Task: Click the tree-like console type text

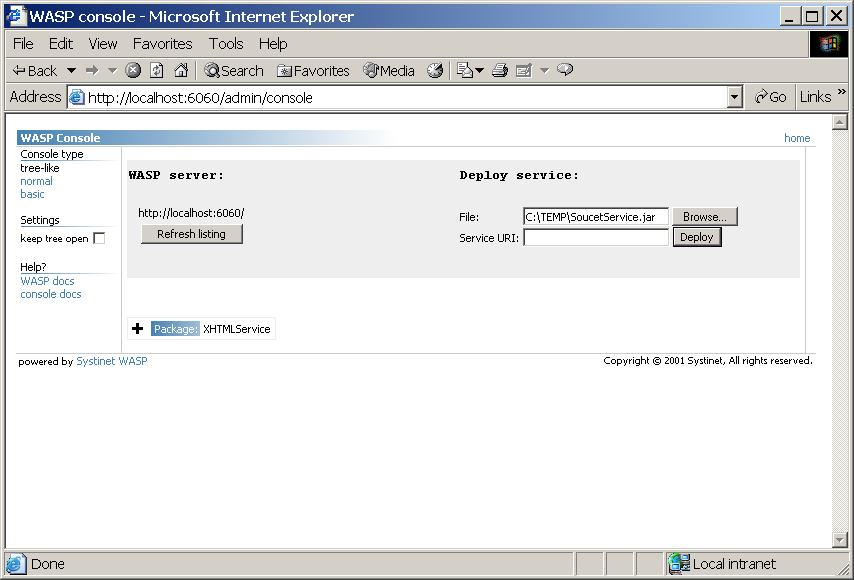Action: pos(40,168)
